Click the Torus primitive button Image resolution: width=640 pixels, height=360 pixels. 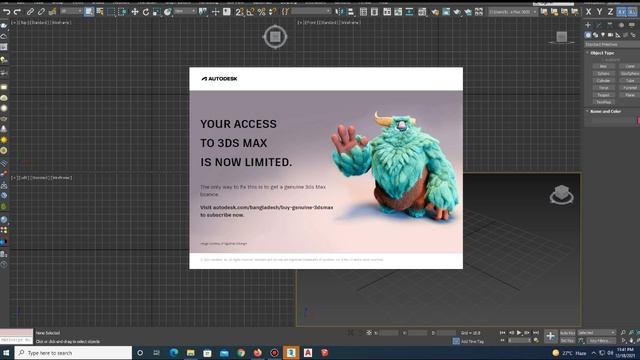pyautogui.click(x=604, y=88)
